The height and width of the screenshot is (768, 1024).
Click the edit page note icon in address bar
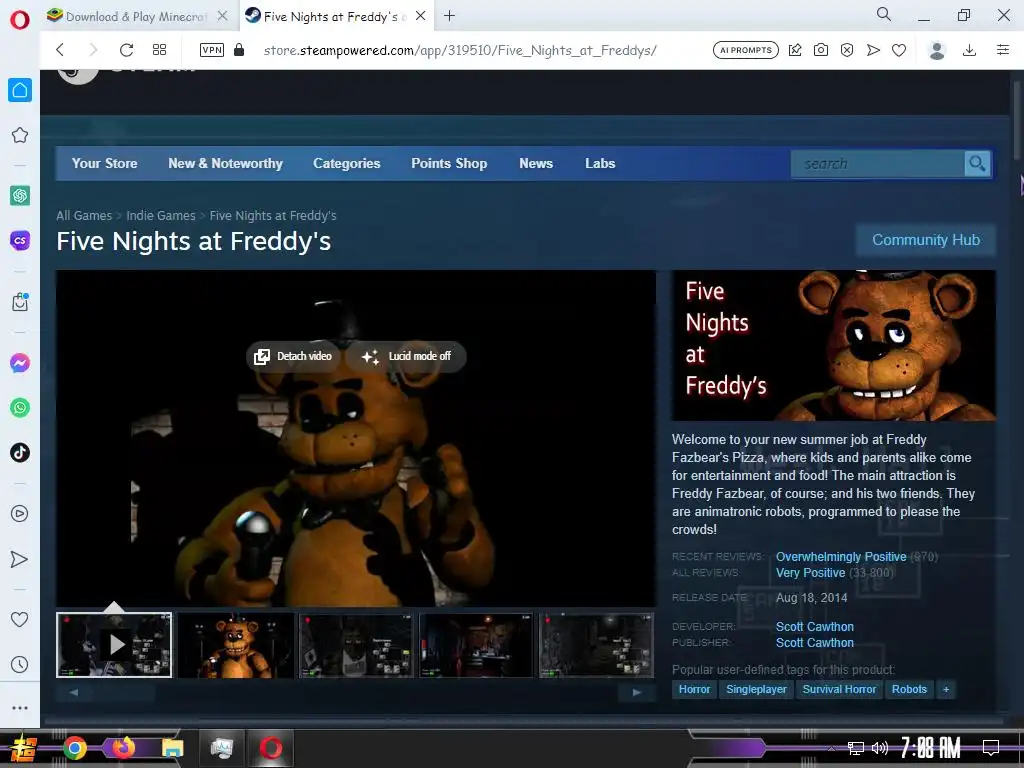(x=795, y=50)
